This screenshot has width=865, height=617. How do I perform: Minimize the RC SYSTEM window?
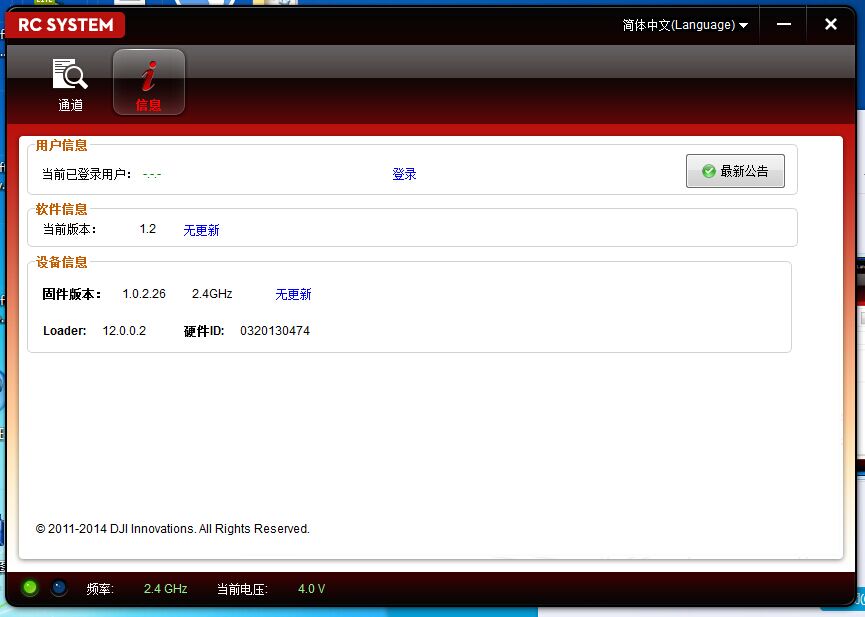click(783, 24)
